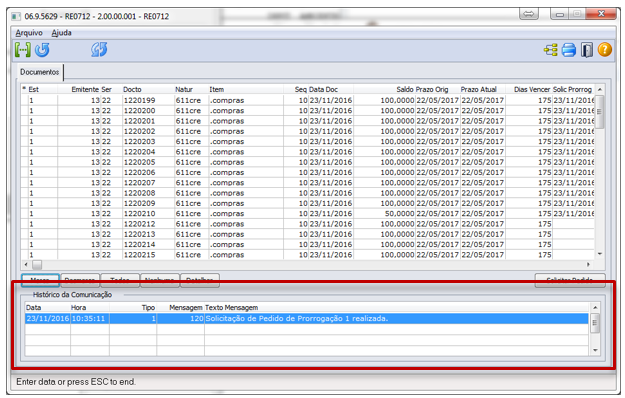Click the Detalhar button

[x=200, y=280]
